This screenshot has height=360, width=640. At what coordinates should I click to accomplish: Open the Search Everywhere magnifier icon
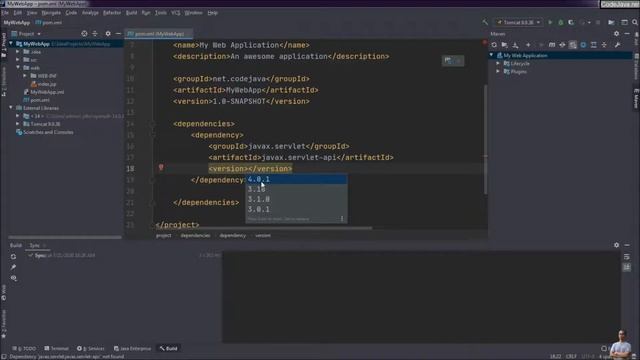(635, 22)
